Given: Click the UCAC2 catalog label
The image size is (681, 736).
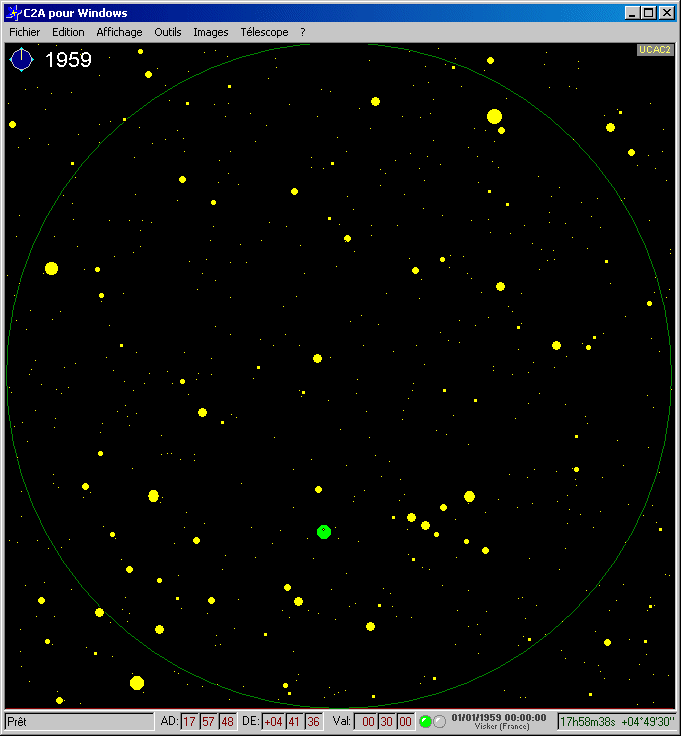Looking at the screenshot, I should [x=655, y=50].
